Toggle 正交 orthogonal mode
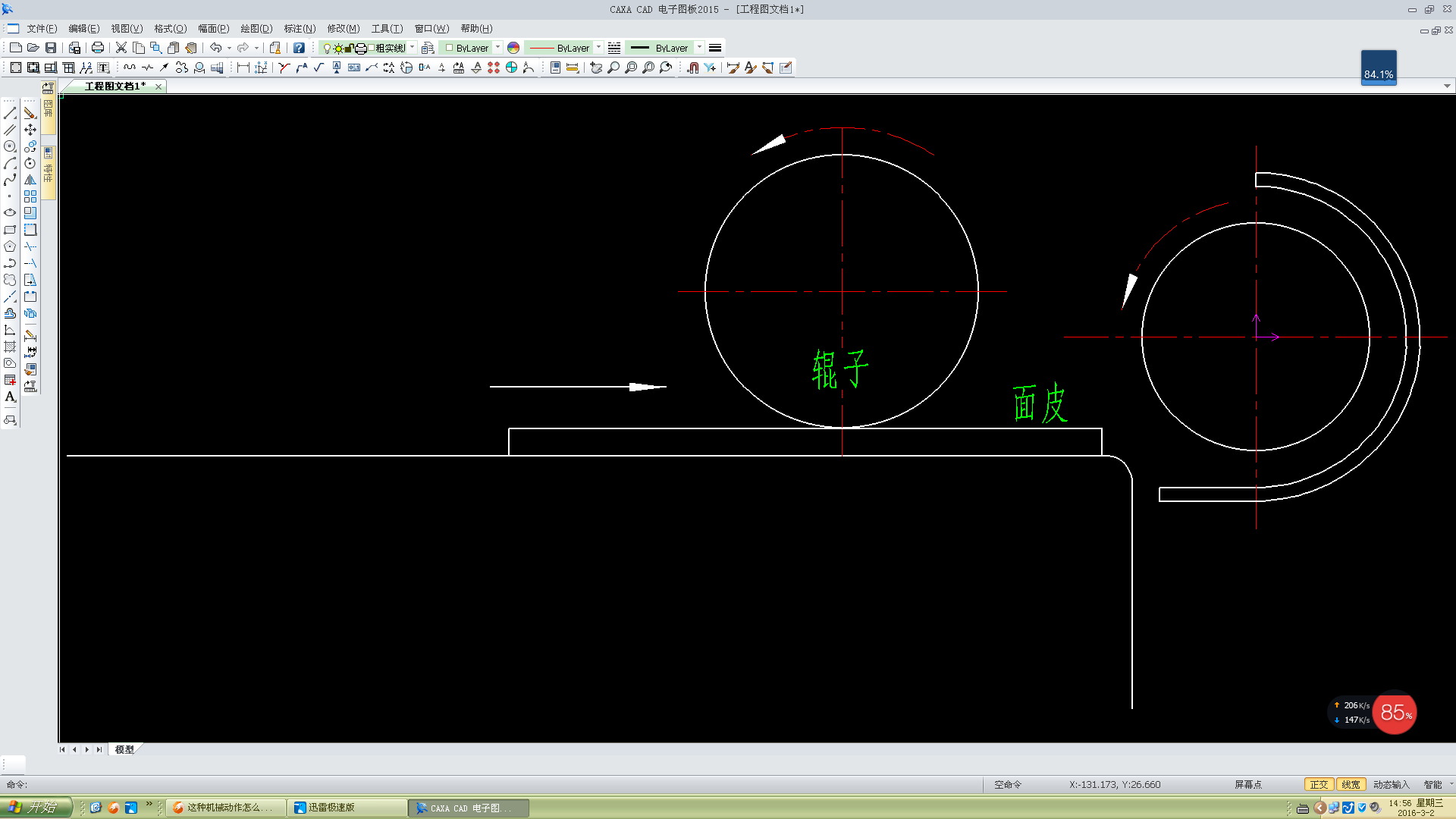 click(1319, 785)
